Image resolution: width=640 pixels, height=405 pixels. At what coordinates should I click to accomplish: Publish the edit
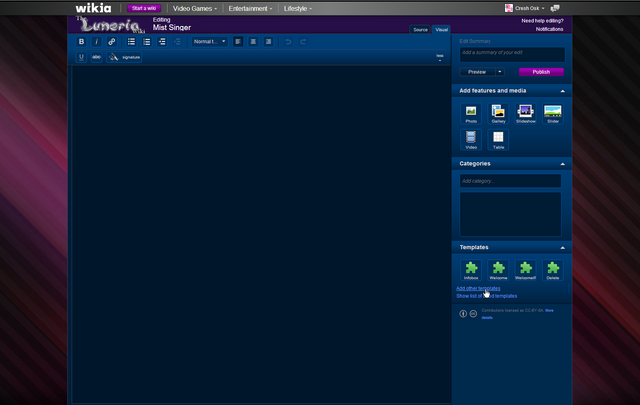tap(541, 72)
